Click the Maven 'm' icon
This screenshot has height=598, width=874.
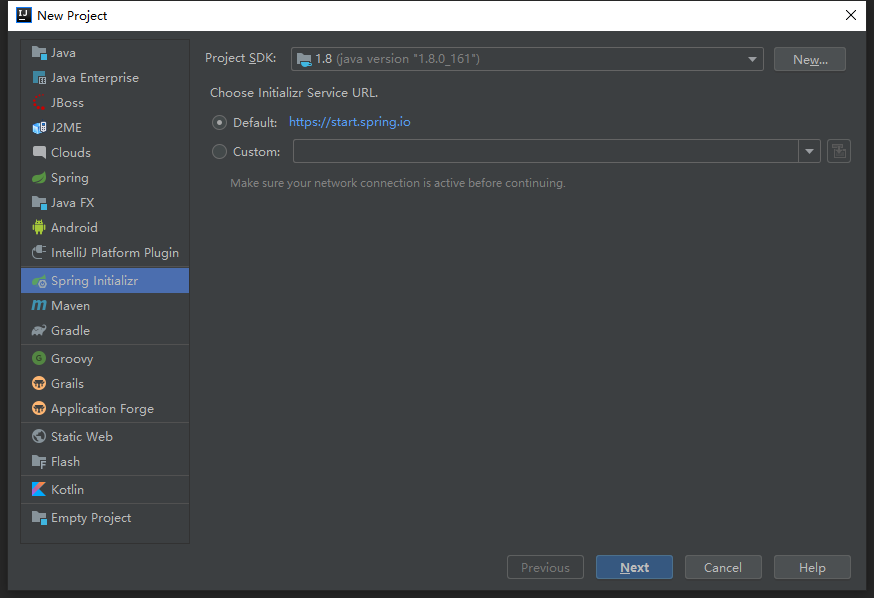coord(39,305)
